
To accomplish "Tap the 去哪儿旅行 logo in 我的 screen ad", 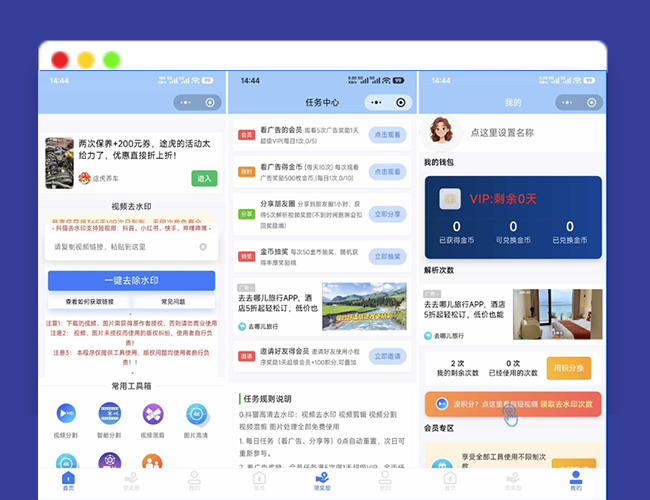I will click(428, 335).
